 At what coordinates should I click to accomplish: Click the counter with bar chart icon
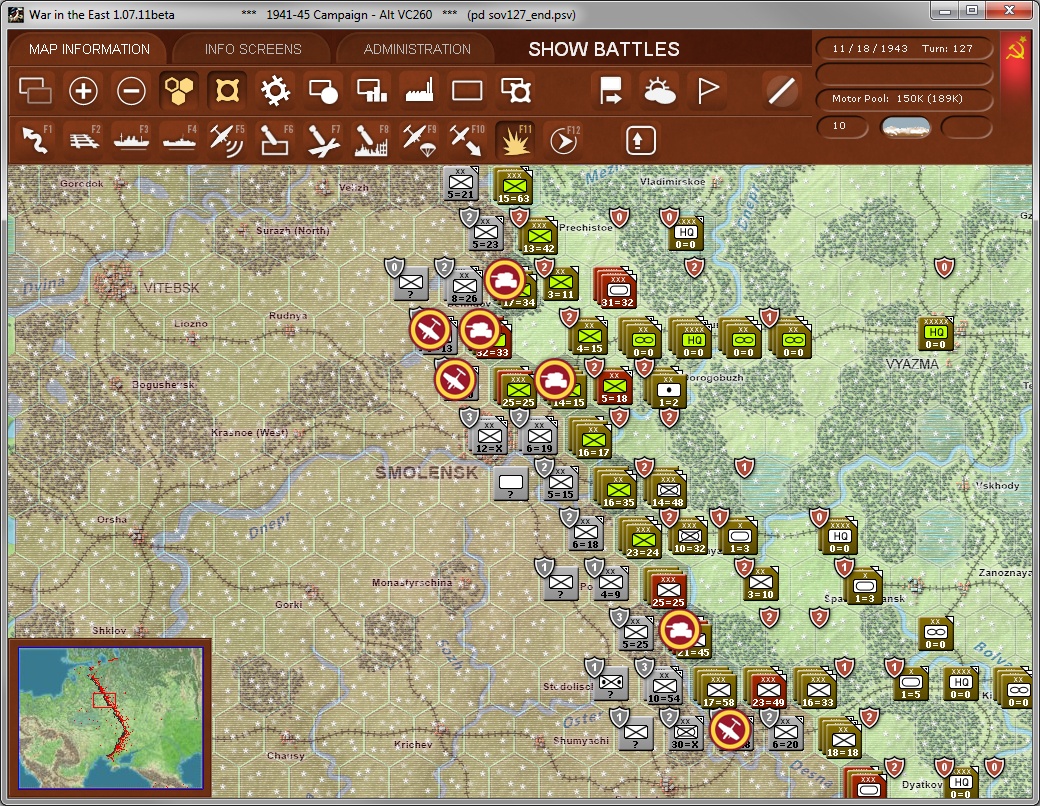tap(371, 91)
